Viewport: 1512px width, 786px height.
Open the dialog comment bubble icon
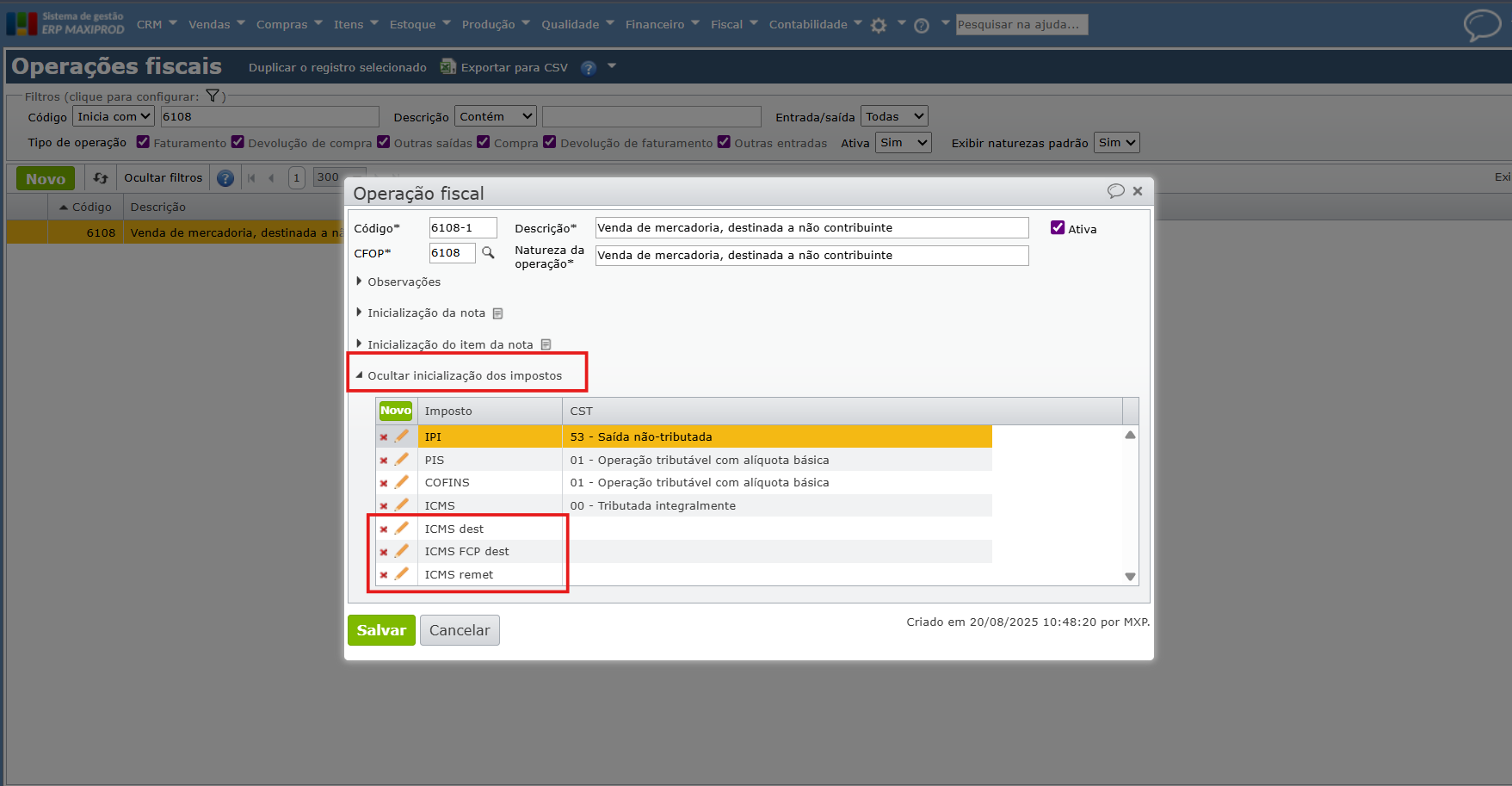pos(1116,191)
